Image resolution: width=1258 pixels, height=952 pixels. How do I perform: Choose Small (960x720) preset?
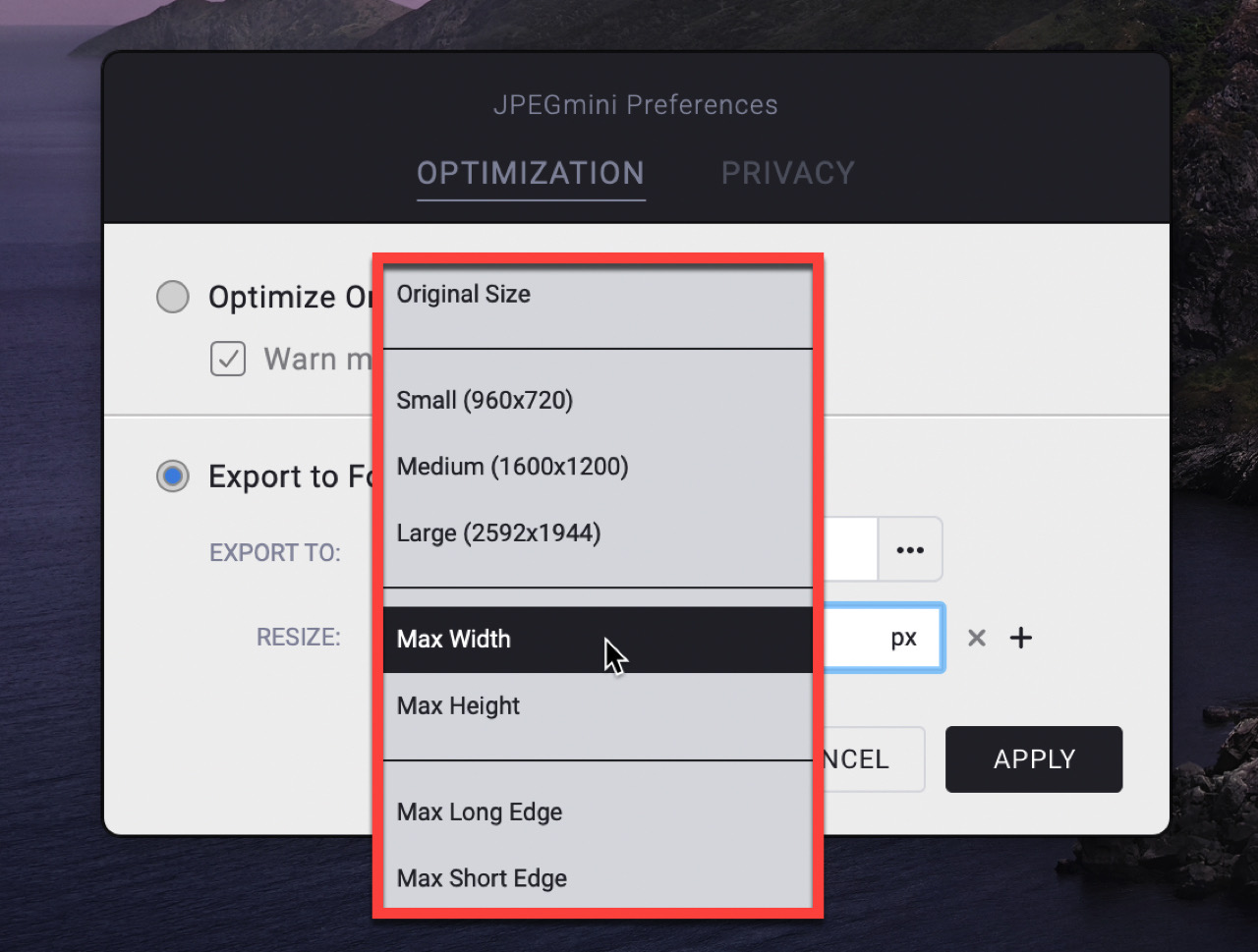[598, 400]
